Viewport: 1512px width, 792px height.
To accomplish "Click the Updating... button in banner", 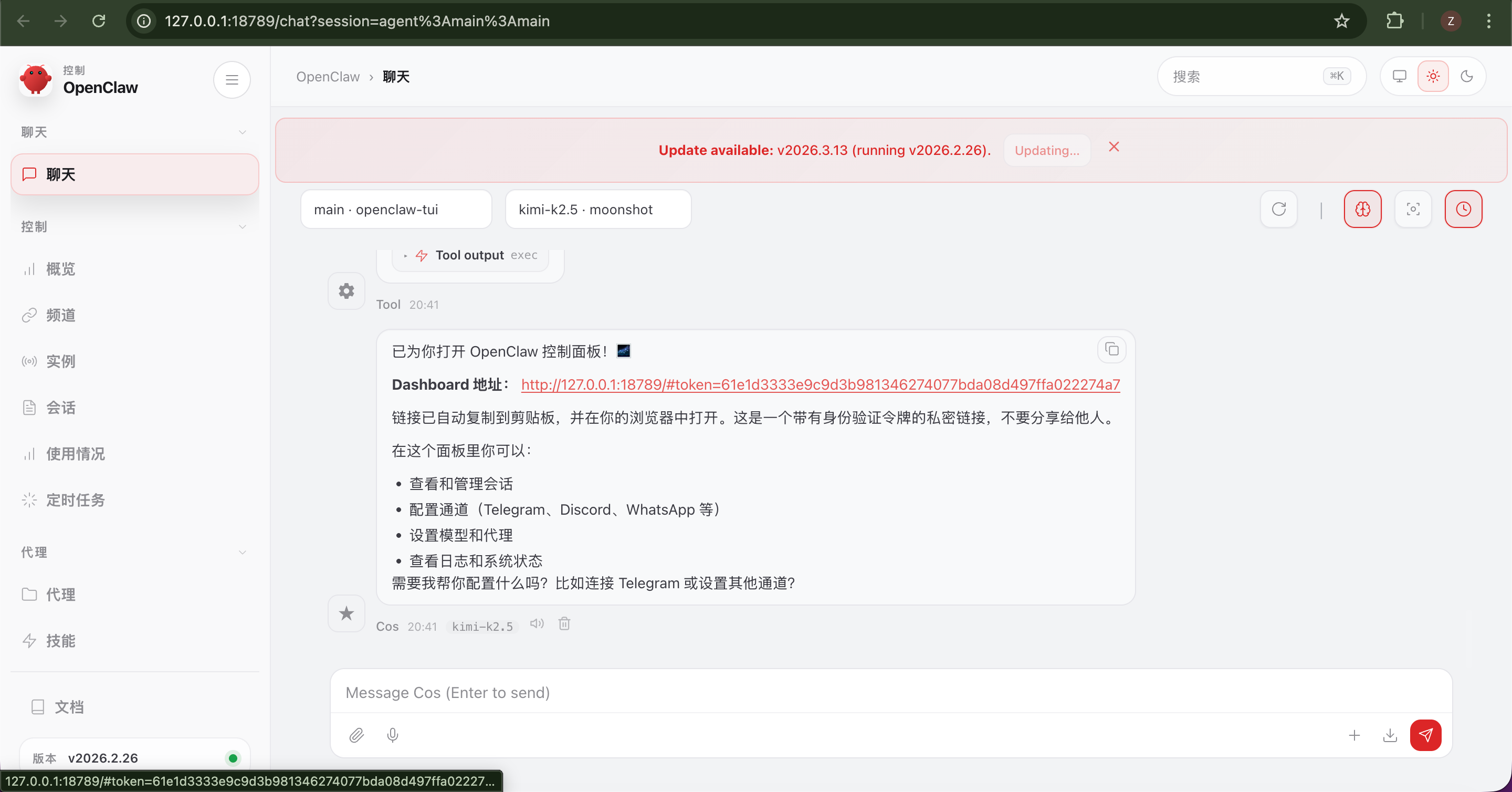I will click(1047, 150).
